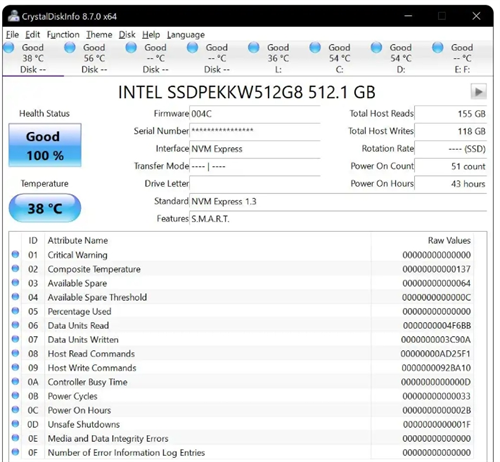Screen dimensions: 500x462
Task: Select the D: drive tab
Action: (401, 58)
